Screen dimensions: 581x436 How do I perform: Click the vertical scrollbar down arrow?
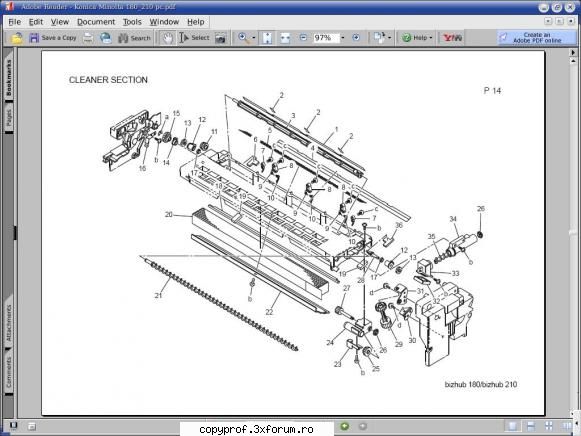point(573,414)
